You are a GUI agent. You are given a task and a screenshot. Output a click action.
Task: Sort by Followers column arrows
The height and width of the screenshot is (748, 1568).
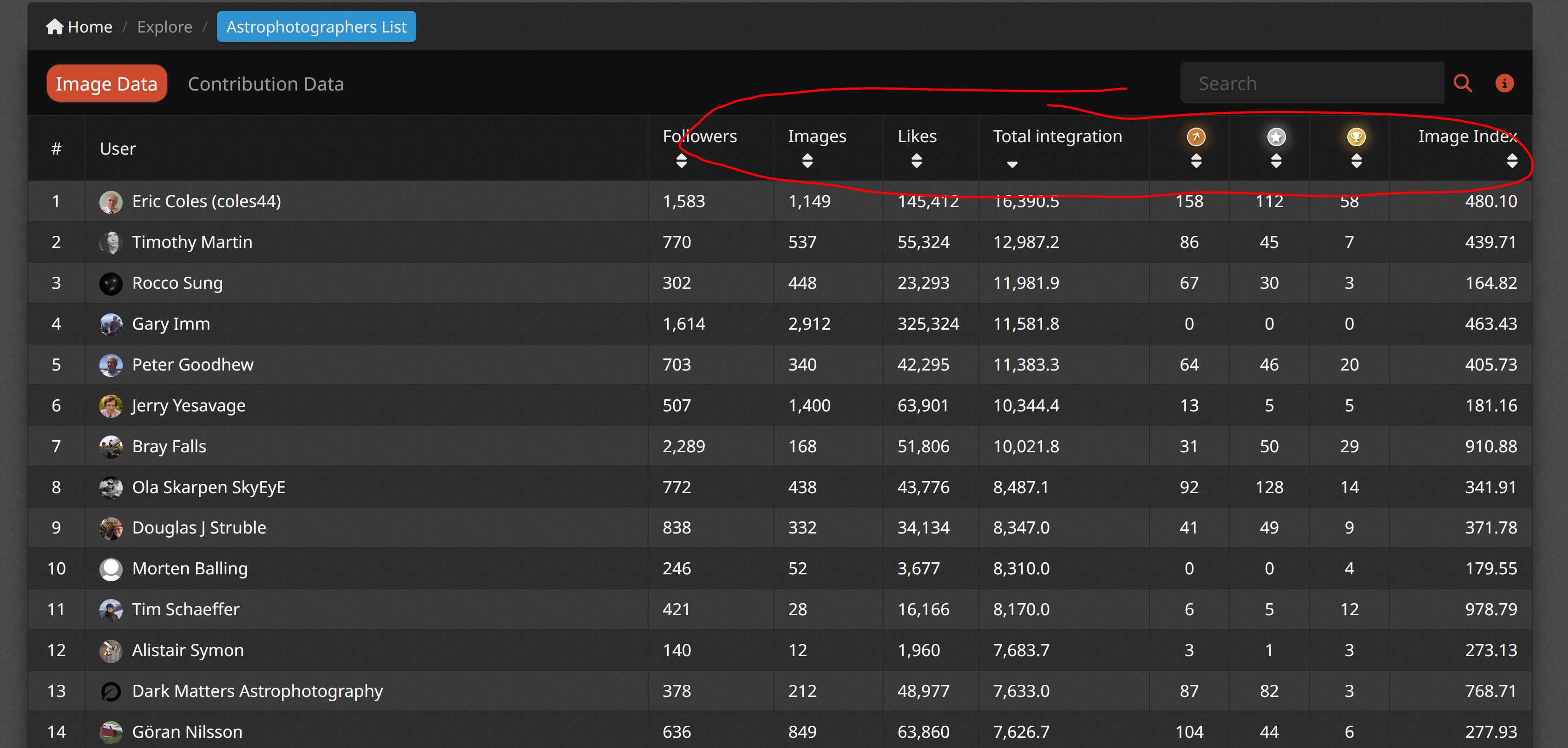pos(682,161)
